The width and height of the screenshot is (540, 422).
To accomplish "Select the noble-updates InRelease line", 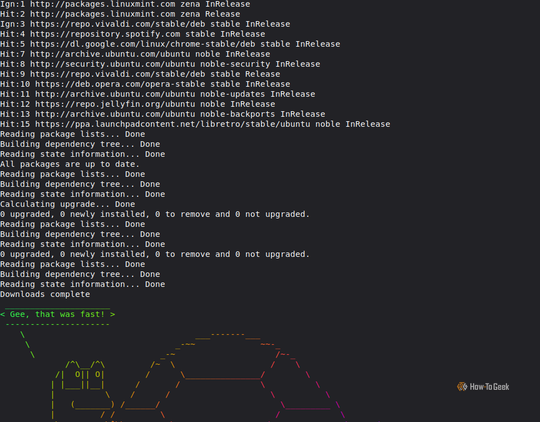I will tap(158, 94).
